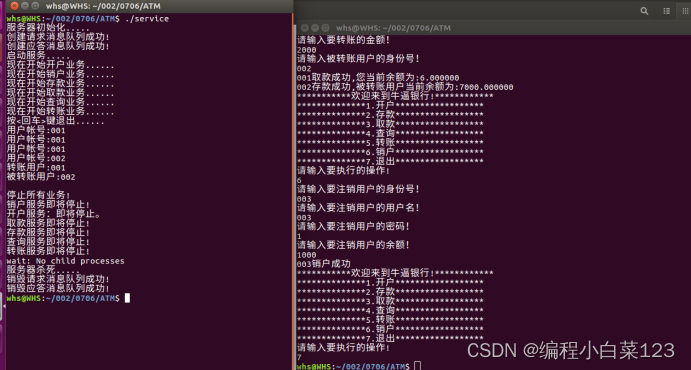Maximize the terminal window running ./service
The width and height of the screenshot is (691, 370).
pos(35,6)
